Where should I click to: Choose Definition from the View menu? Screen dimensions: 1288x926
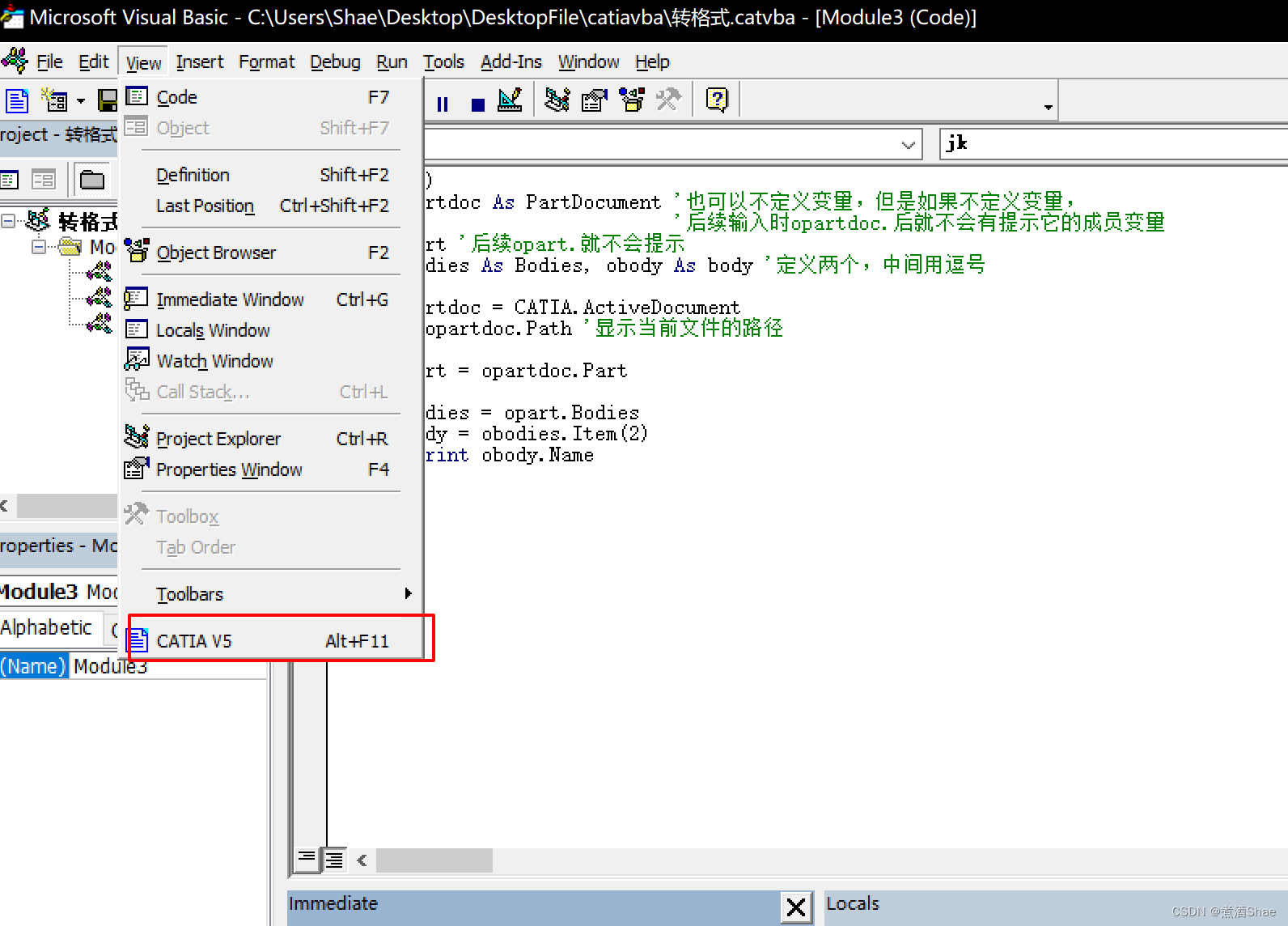coord(273,175)
